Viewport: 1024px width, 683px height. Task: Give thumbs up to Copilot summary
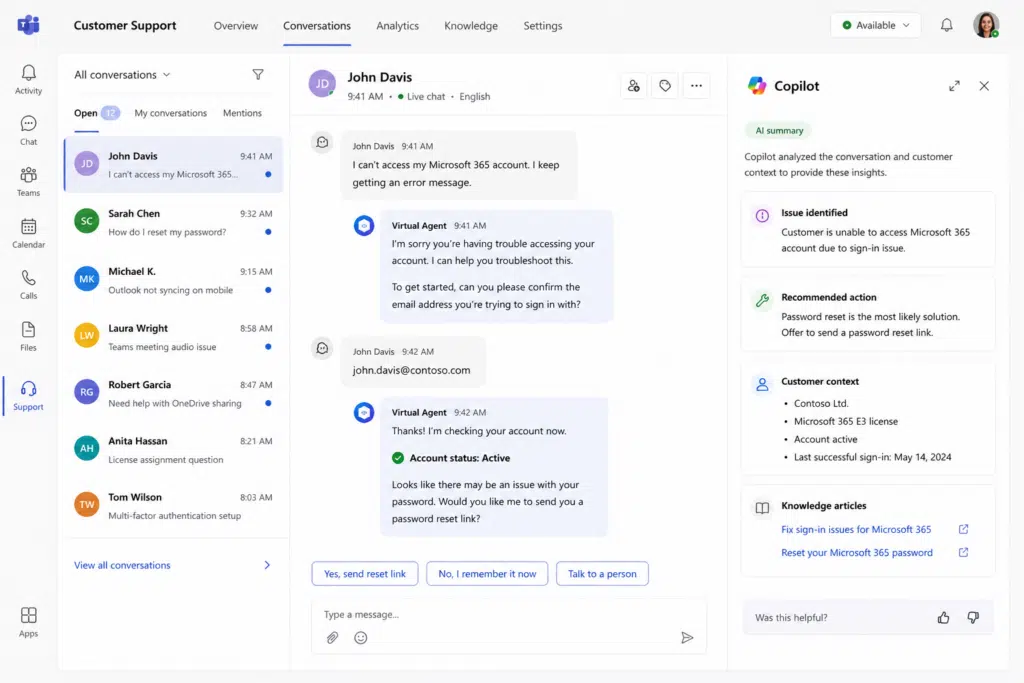(944, 617)
